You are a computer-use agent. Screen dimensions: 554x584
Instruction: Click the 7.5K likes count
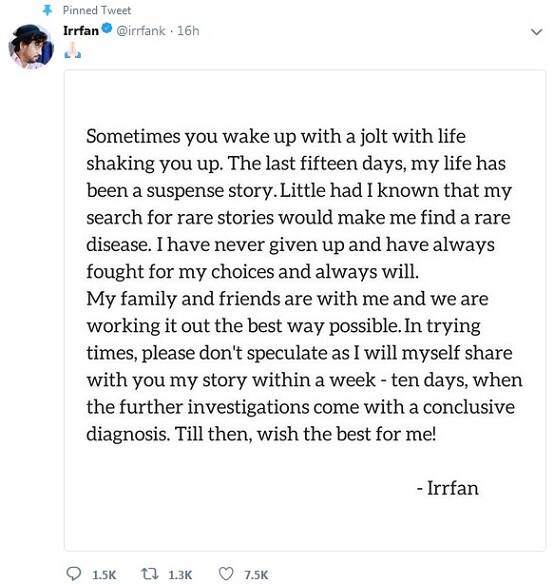click(x=256, y=575)
